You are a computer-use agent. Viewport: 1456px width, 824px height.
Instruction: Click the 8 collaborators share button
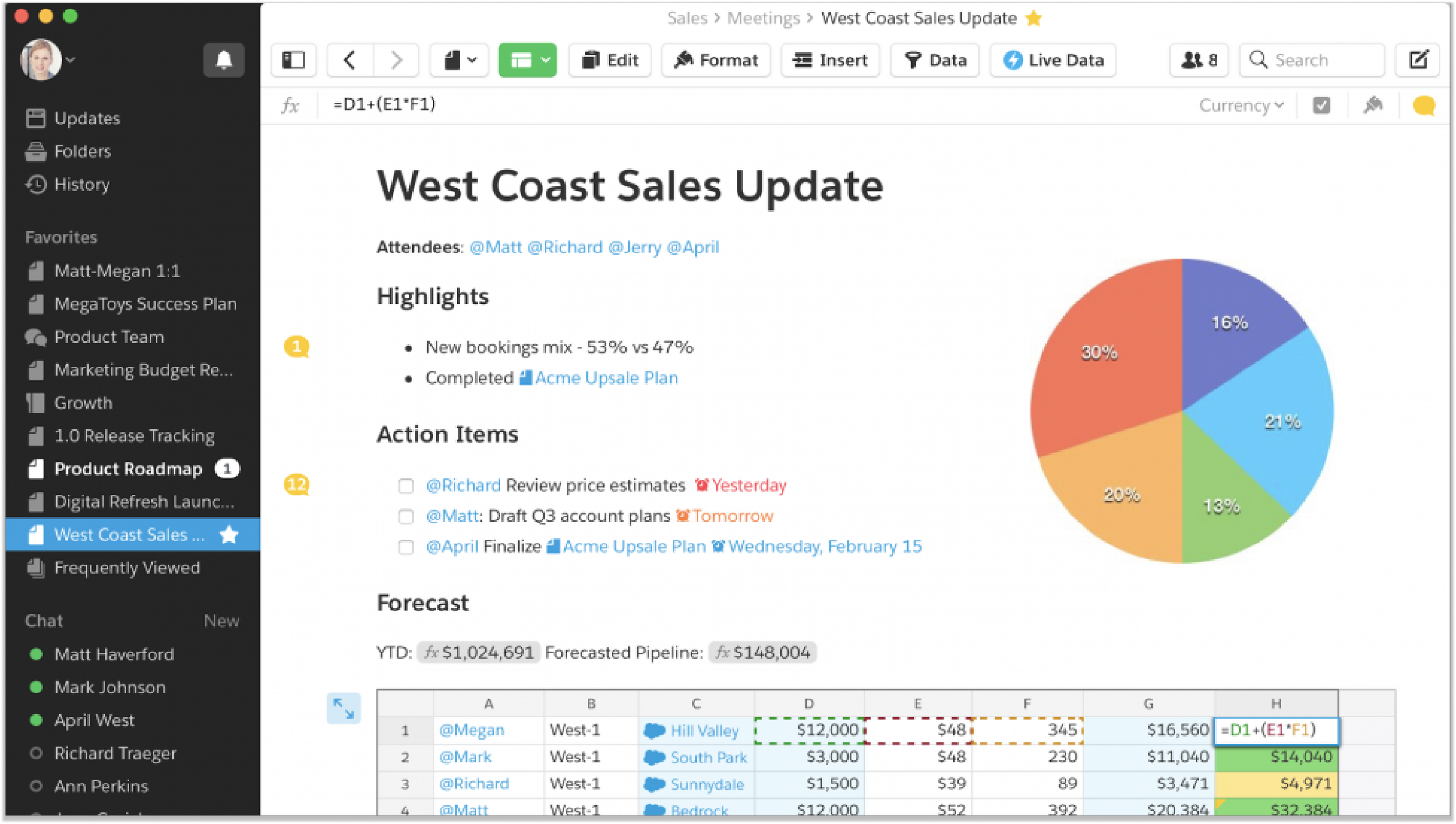coord(1199,60)
